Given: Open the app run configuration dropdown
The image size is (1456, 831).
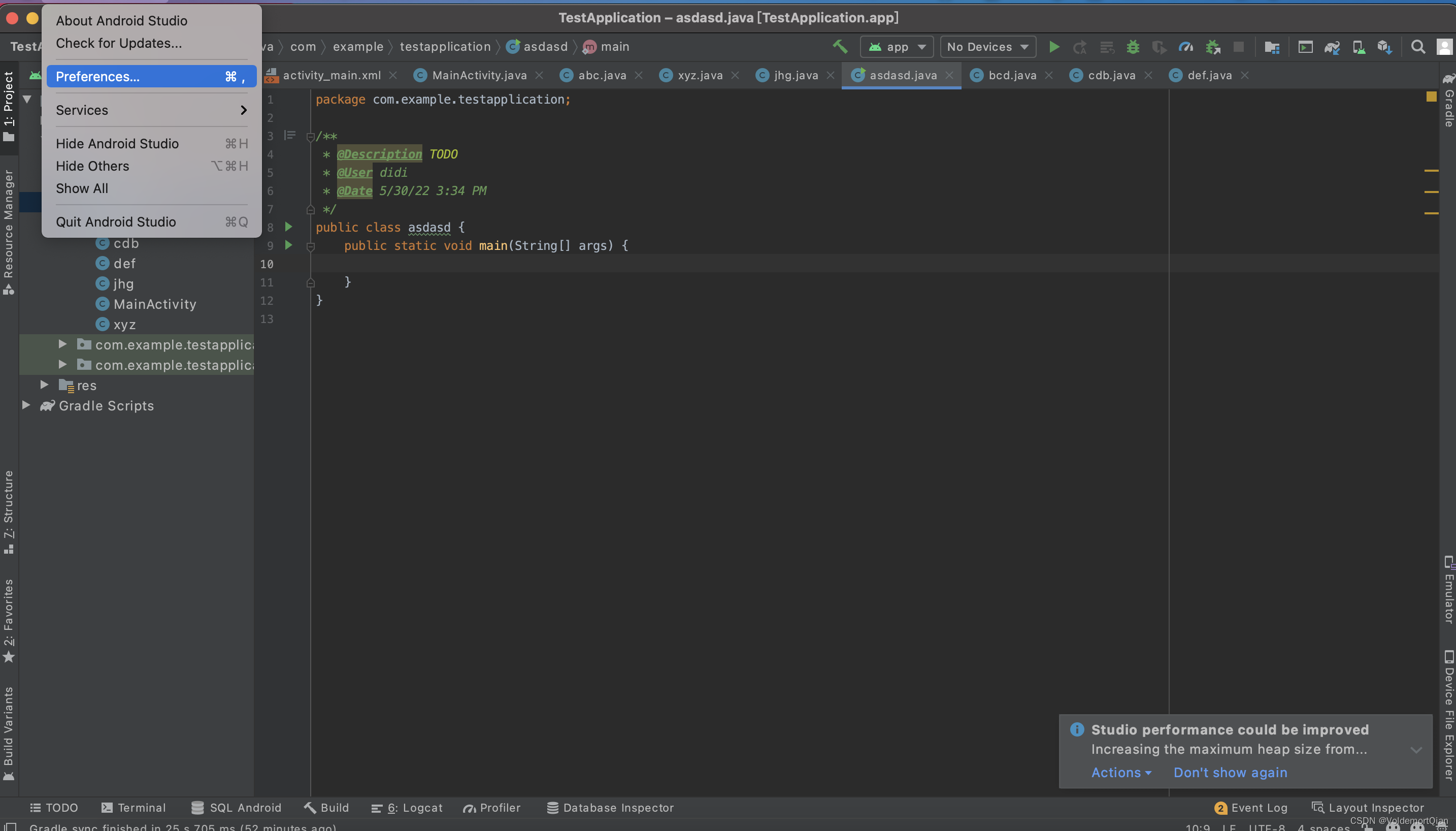Looking at the screenshot, I should 897,47.
